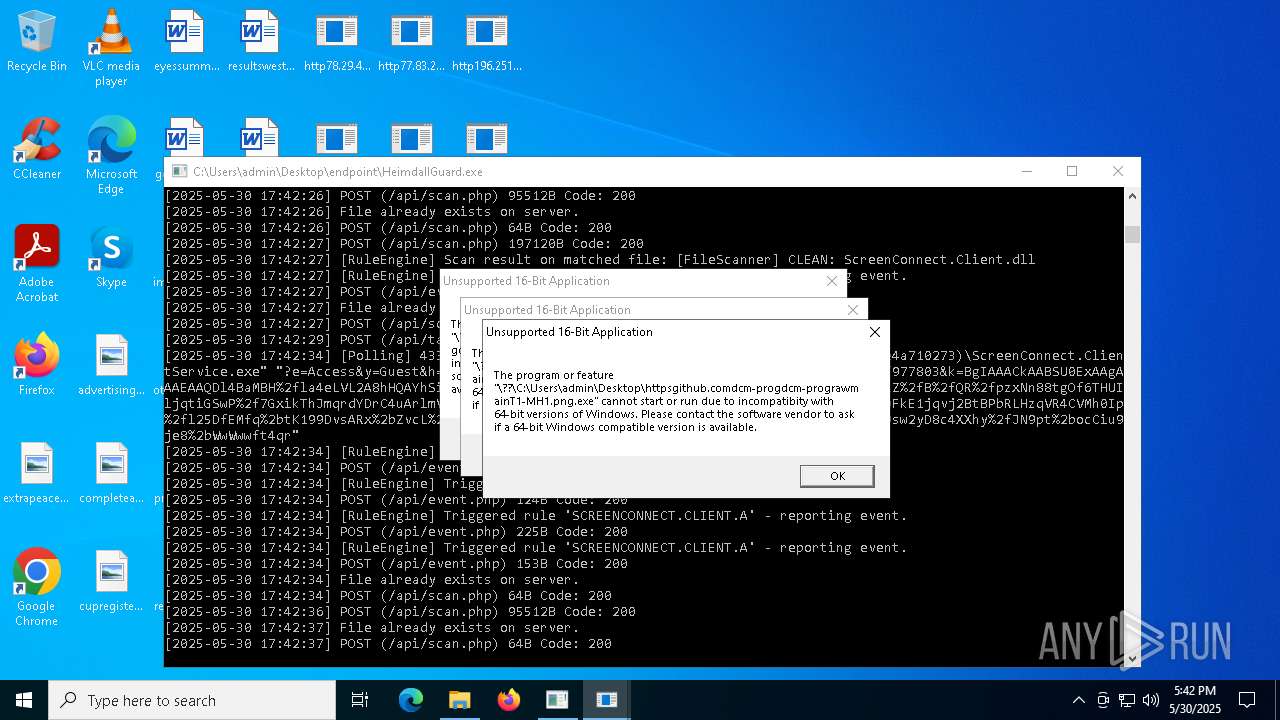Open the HeimdallGuard console window system menu icon
The width and height of the screenshot is (1280, 720).
pos(179,172)
